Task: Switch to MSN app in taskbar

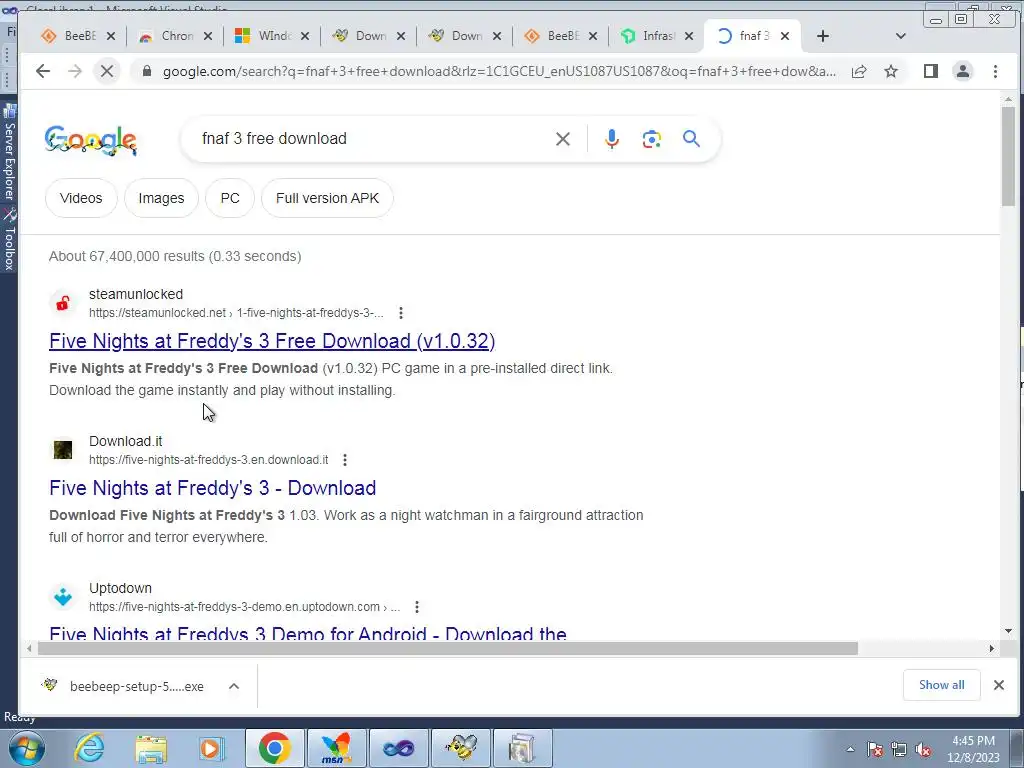Action: (x=336, y=748)
